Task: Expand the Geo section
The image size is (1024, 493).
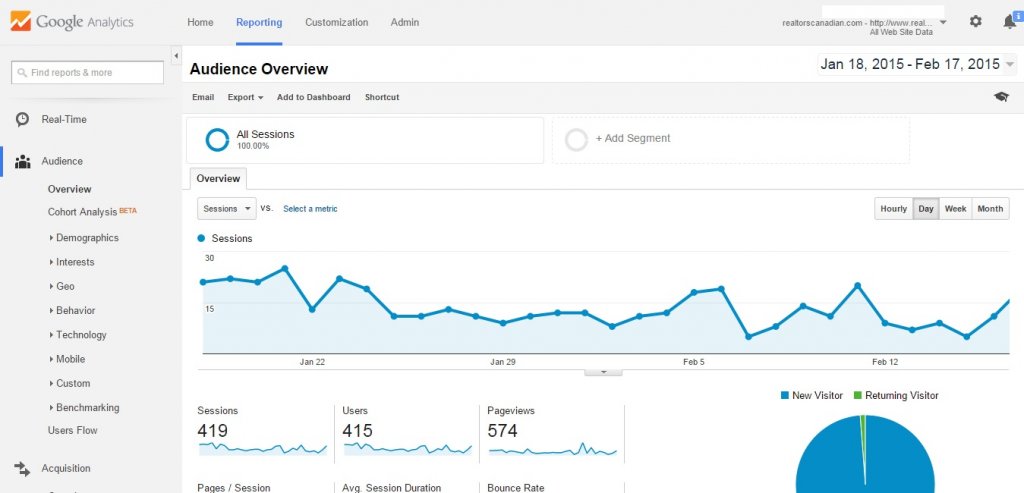Action: (x=62, y=286)
